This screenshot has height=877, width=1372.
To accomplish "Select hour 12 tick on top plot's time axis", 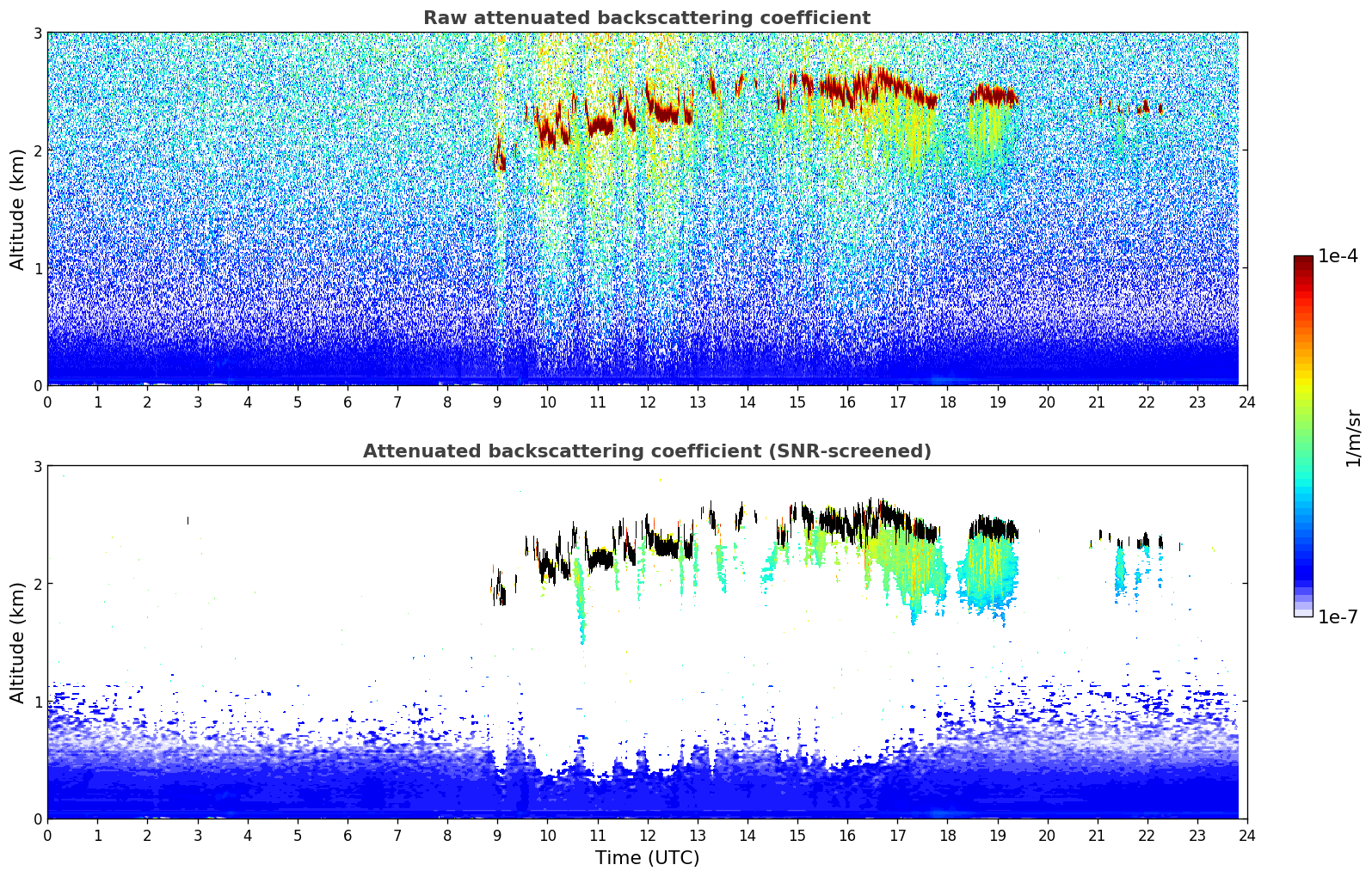I will (647, 402).
